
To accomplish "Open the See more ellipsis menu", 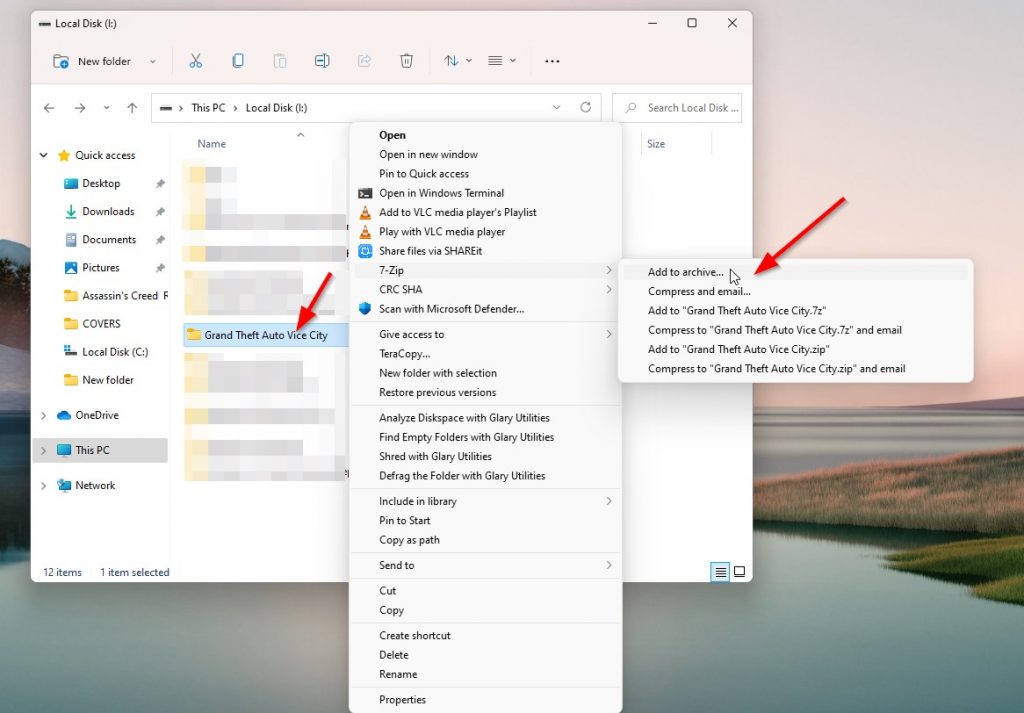I will (x=552, y=61).
